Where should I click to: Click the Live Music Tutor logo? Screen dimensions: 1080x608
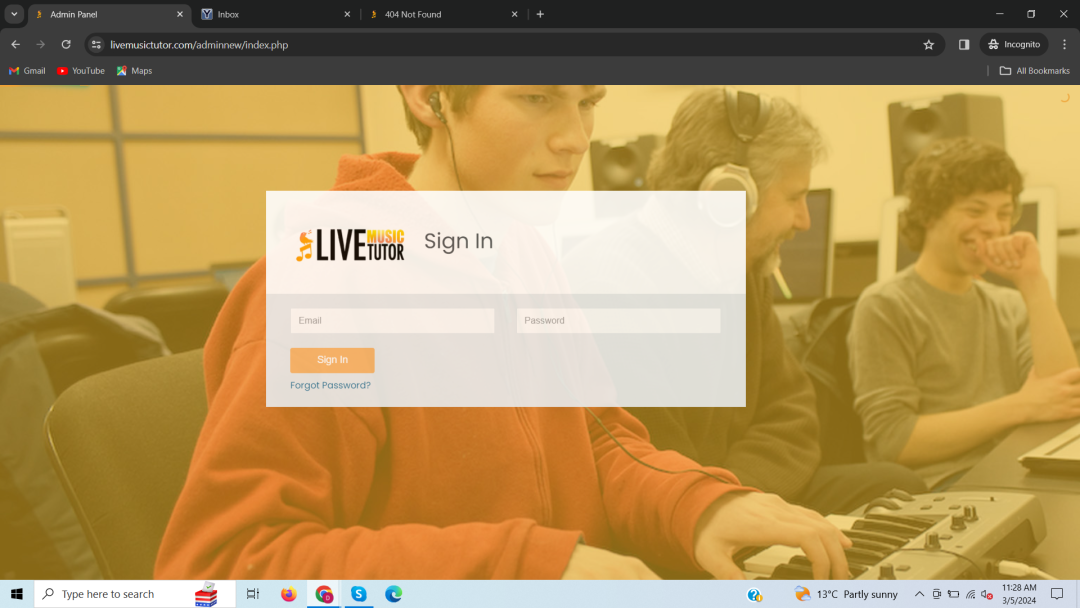click(x=350, y=243)
